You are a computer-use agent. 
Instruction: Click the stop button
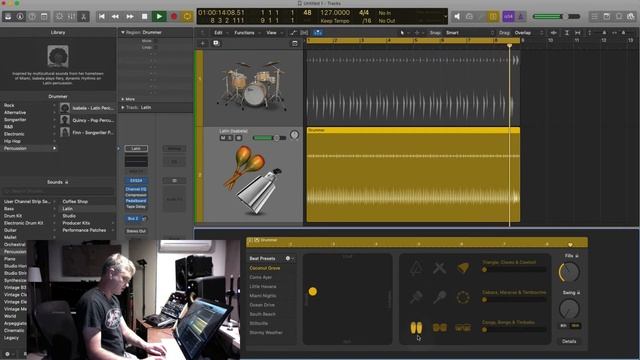pos(144,16)
